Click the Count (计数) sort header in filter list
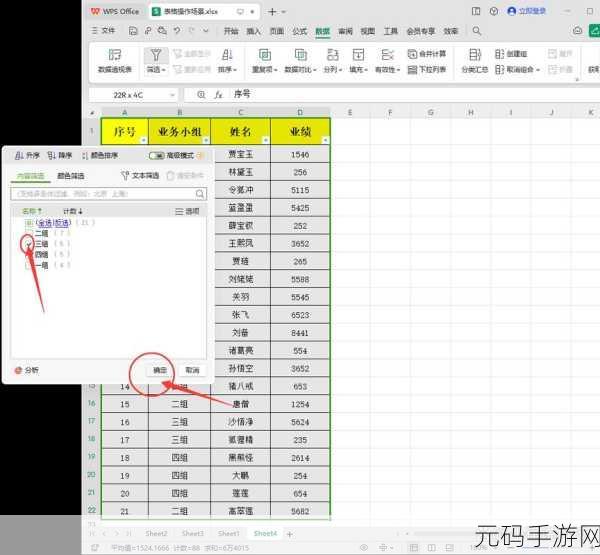600x555 pixels. [x=73, y=211]
